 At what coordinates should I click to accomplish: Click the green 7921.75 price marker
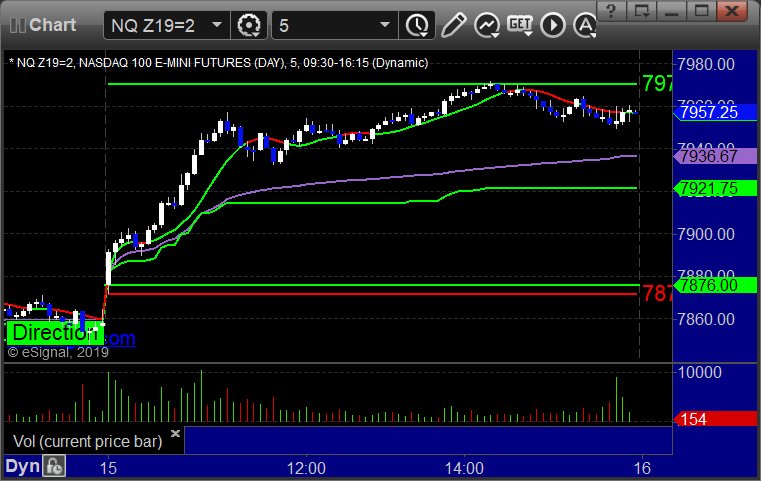[x=715, y=188]
